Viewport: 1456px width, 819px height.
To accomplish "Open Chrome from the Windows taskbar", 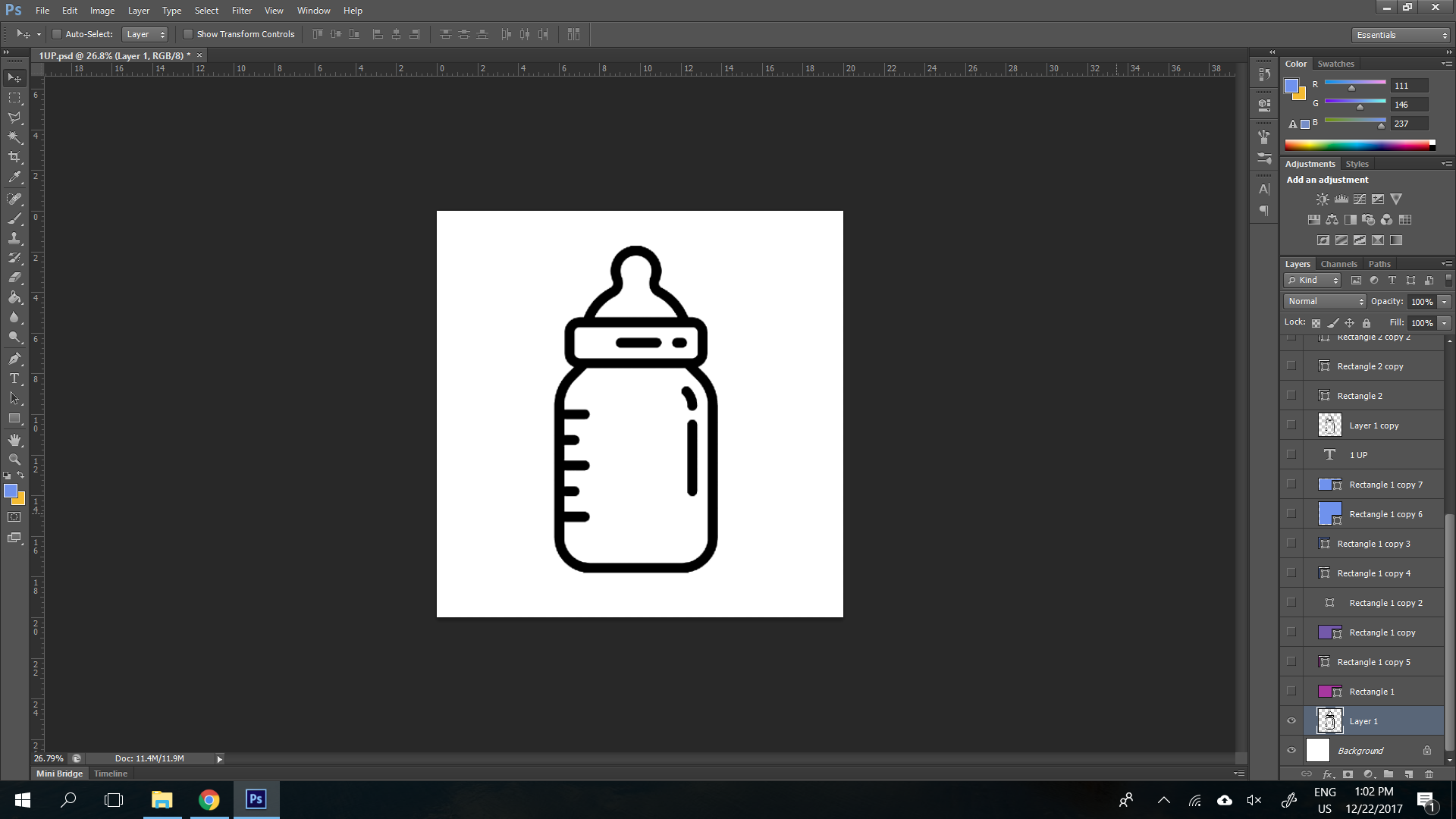I will pos(209,800).
